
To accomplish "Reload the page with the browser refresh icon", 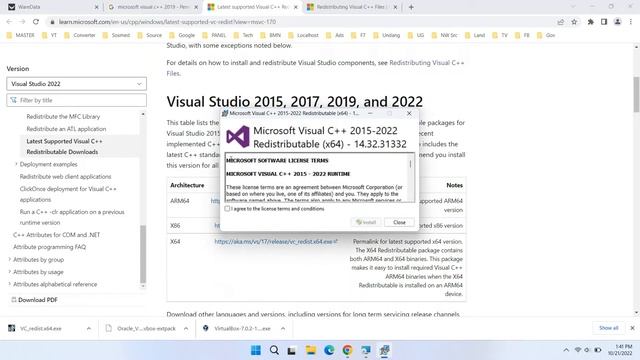I will (x=36, y=22).
